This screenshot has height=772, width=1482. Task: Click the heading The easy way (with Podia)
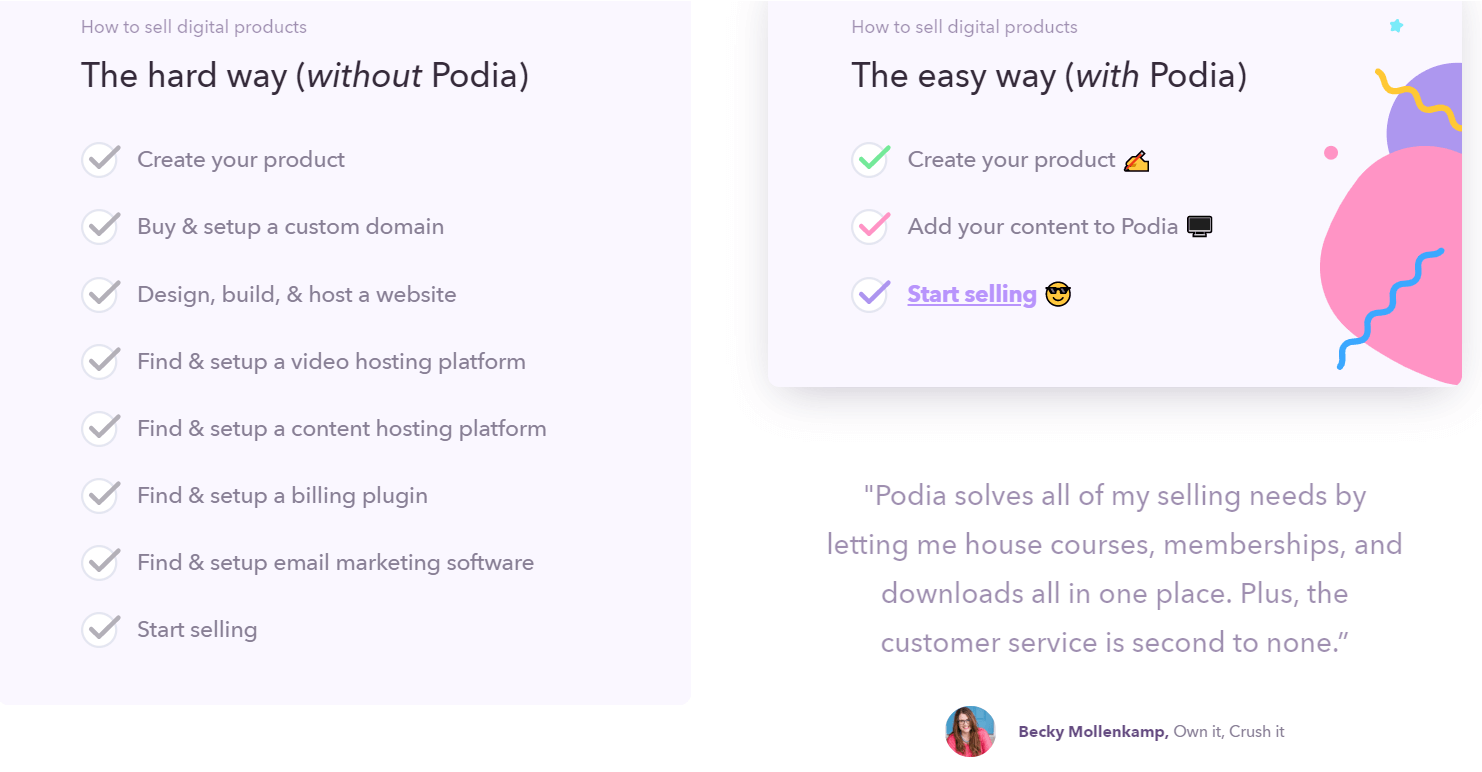(1049, 76)
